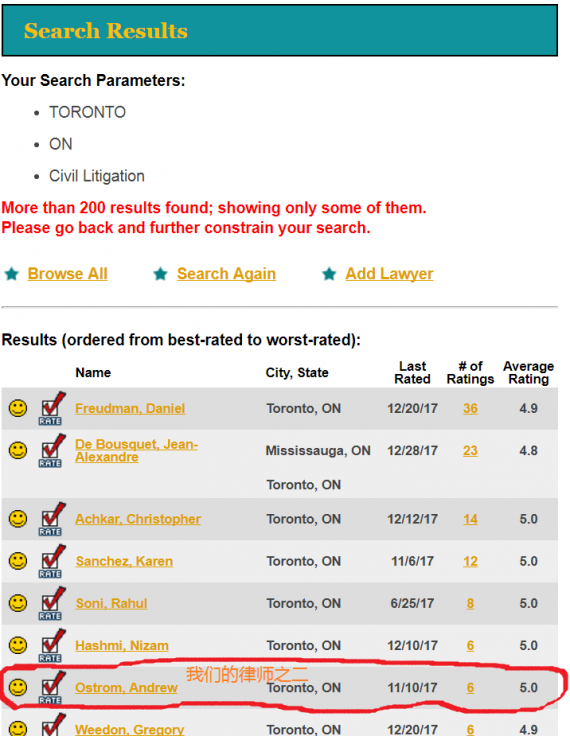View the 36 ratings for Freudman
This screenshot has height=736, width=570.
[470, 408]
